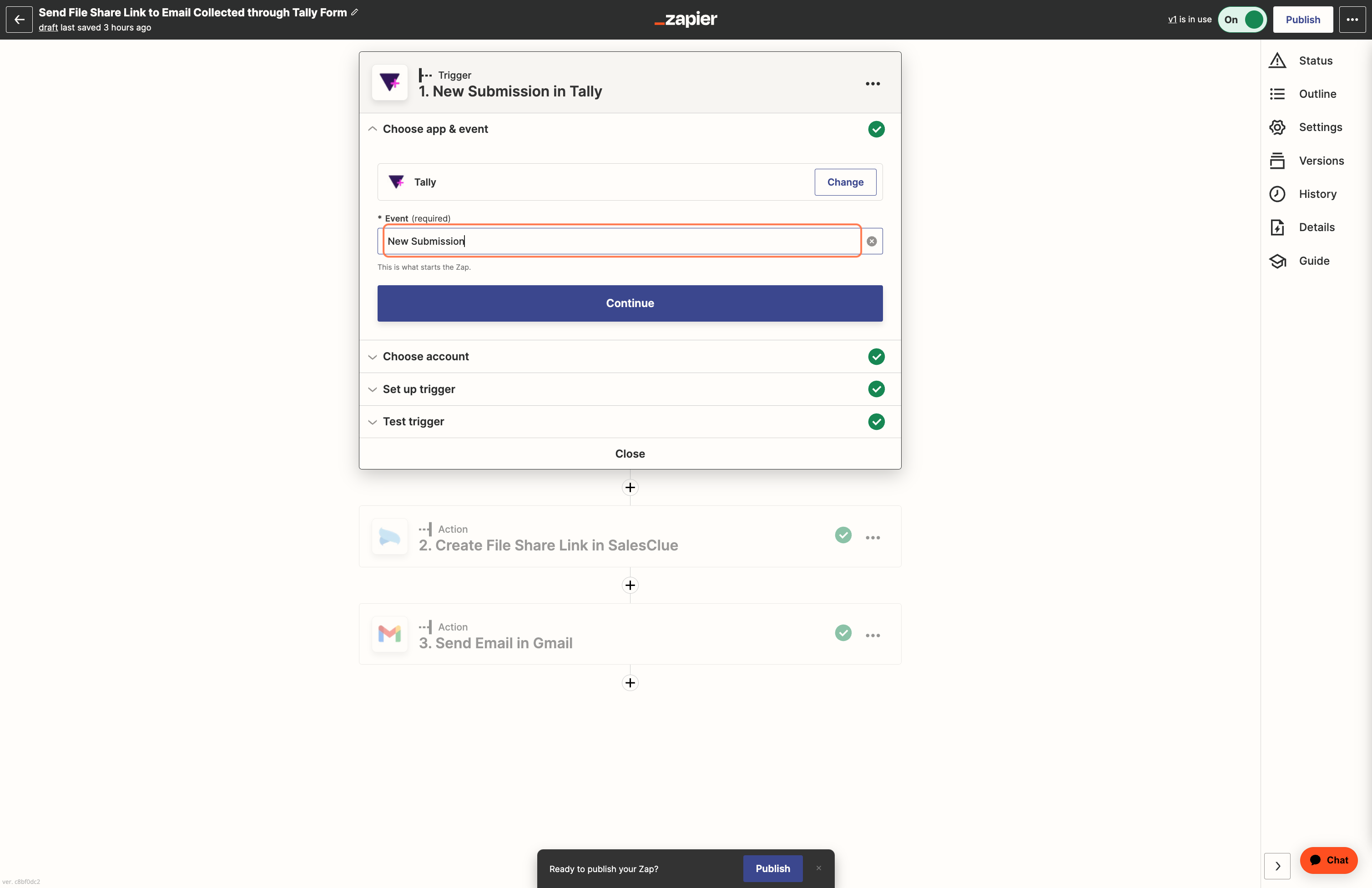Open the top-right more options menu
The image size is (1372, 888).
[x=1352, y=20]
